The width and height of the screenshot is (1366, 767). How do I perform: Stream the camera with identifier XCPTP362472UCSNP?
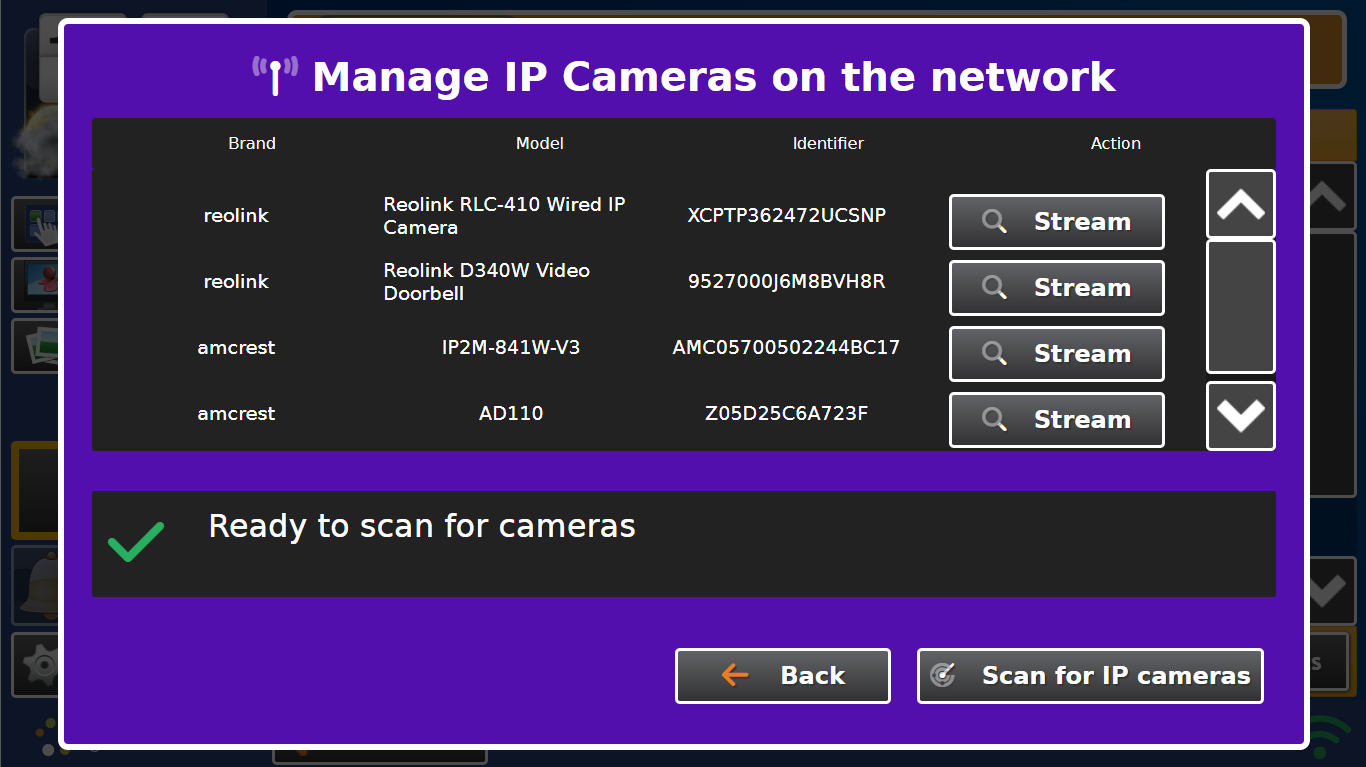(1056, 222)
